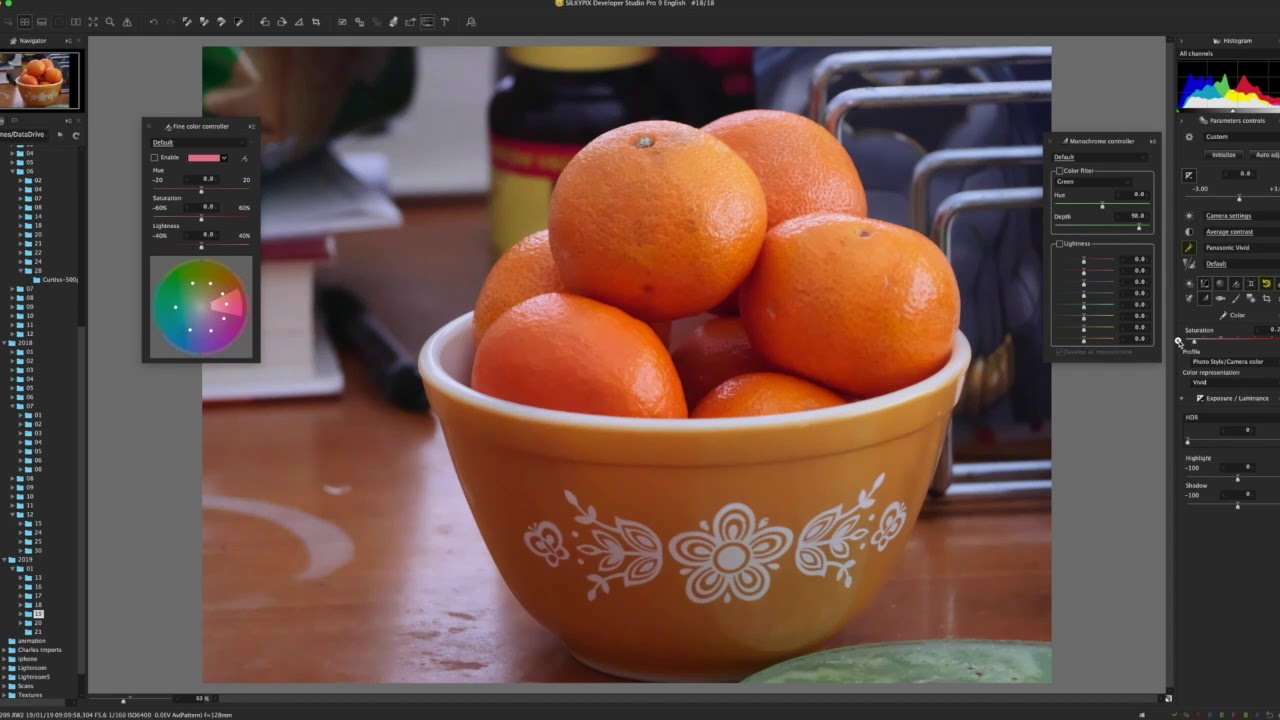Select the Charles Imports folder
Viewport: 1280px width, 720px height.
(39, 650)
